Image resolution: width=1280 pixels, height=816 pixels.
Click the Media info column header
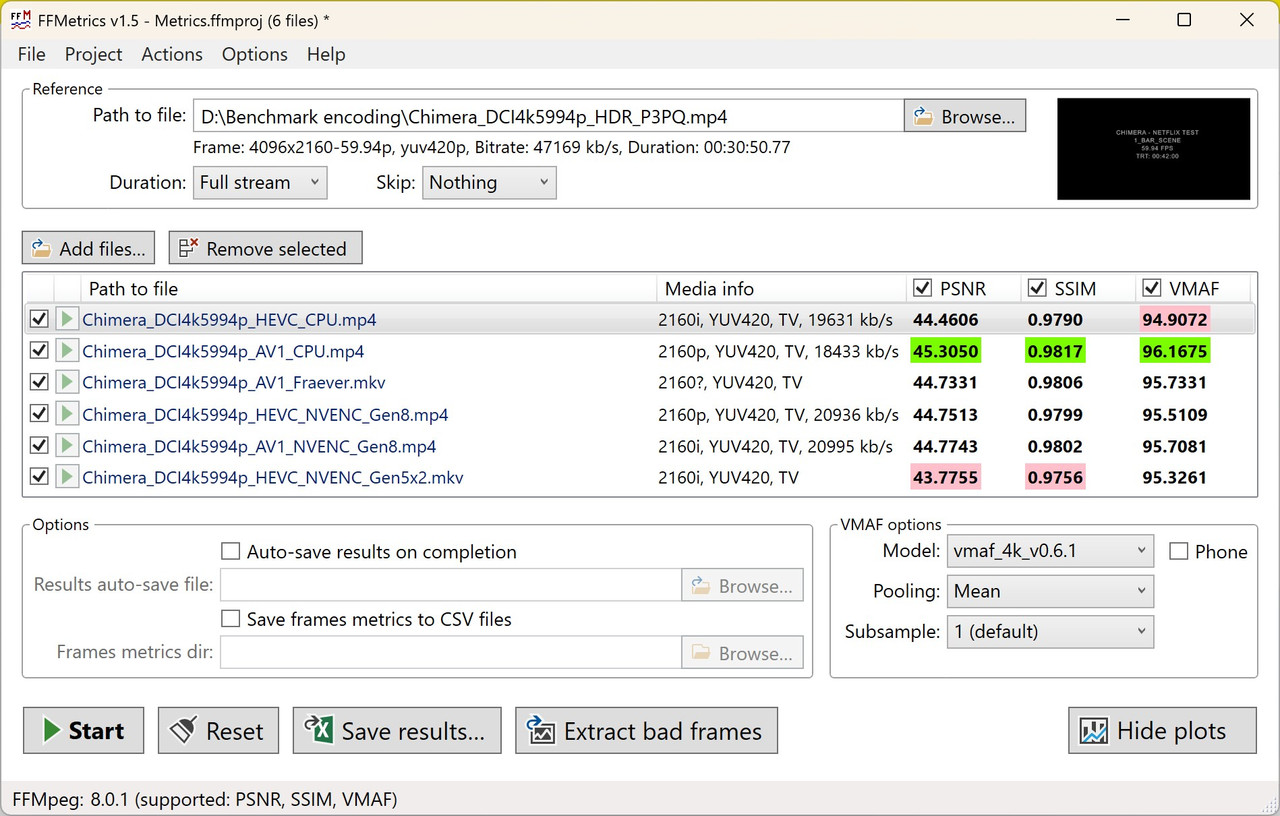[782, 289]
